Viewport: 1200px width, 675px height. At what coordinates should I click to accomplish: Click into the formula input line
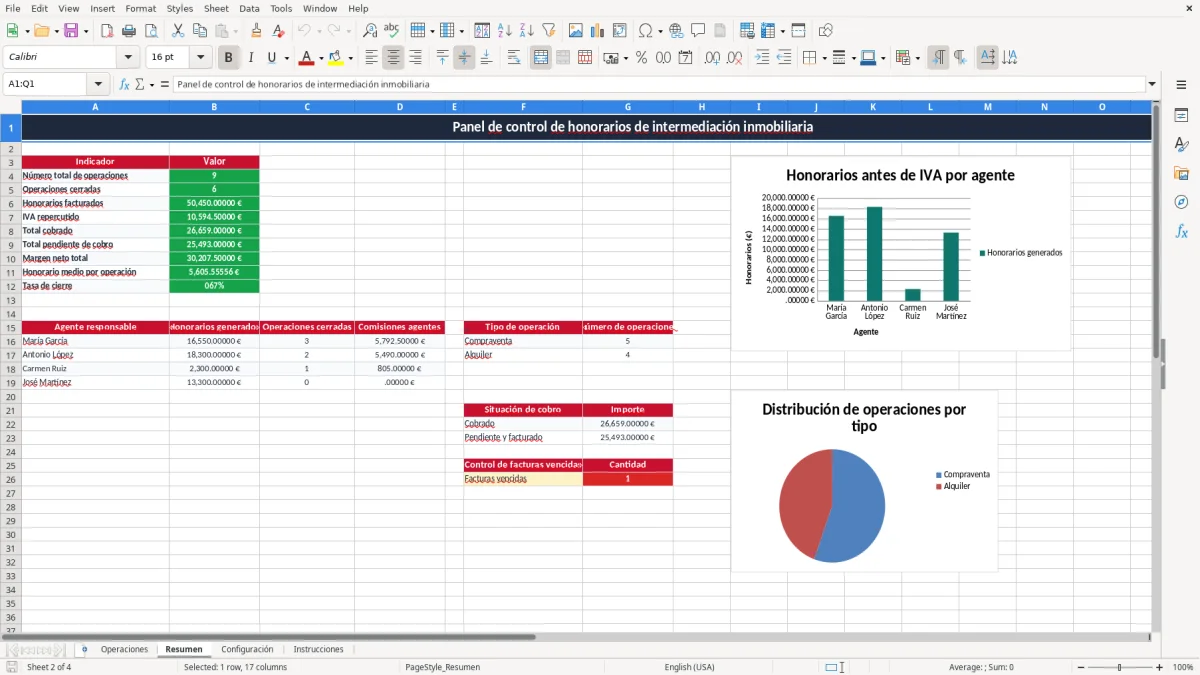point(658,84)
